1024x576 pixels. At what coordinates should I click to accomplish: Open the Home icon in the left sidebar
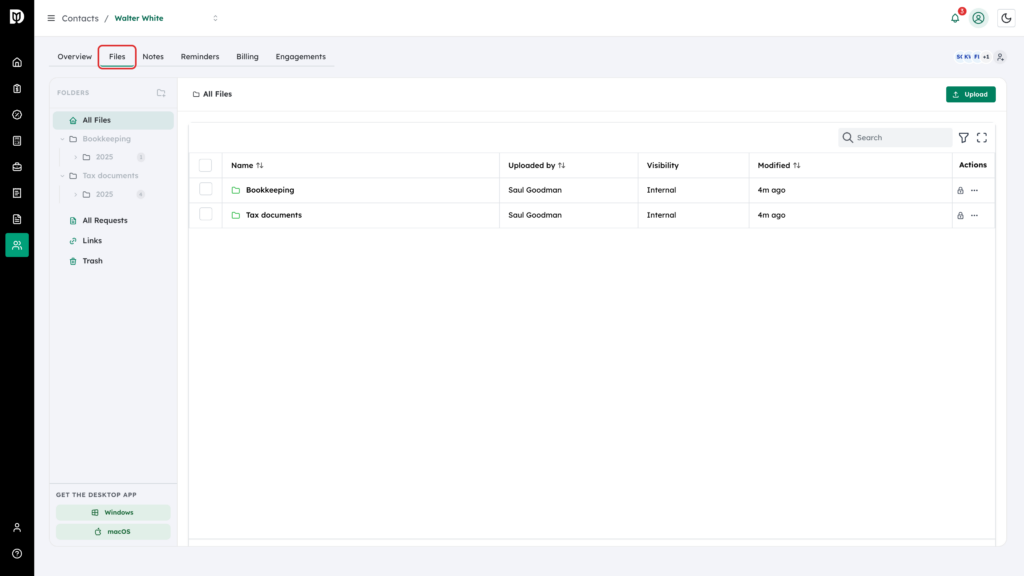17,63
